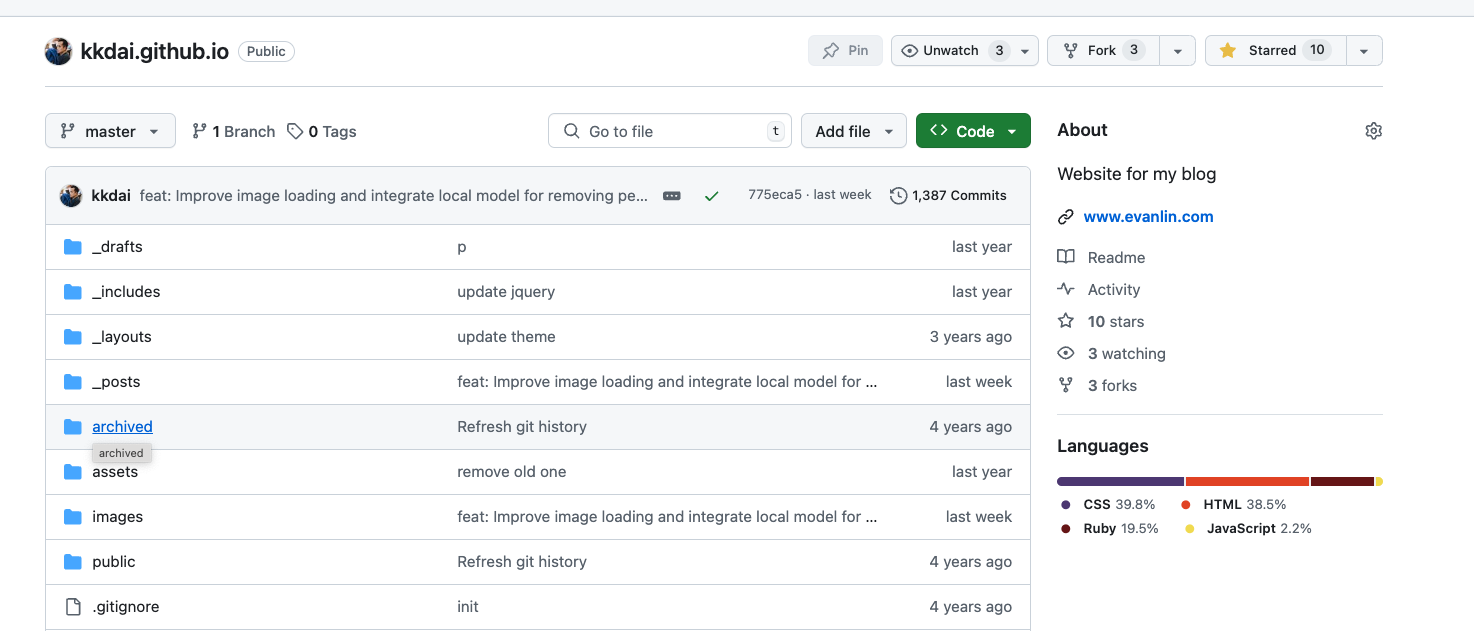Viewport: 1474px width, 631px height.
Task: Open the CSS 39.8% language link
Action: pyautogui.click(x=1109, y=504)
